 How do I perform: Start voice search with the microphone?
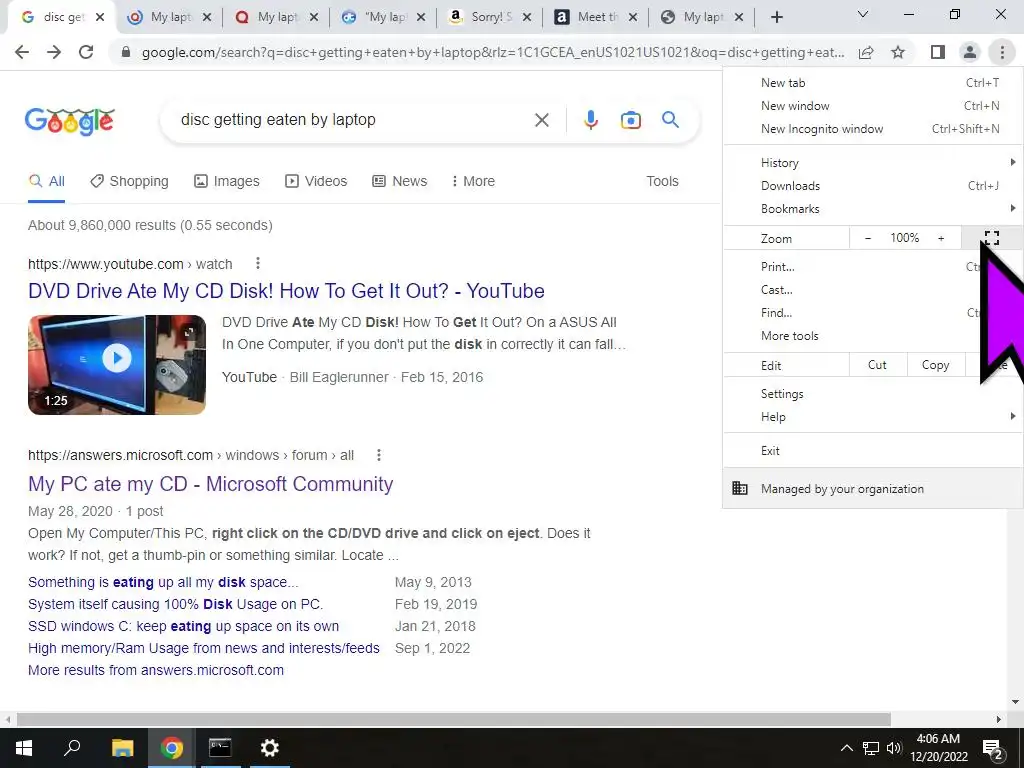point(590,120)
